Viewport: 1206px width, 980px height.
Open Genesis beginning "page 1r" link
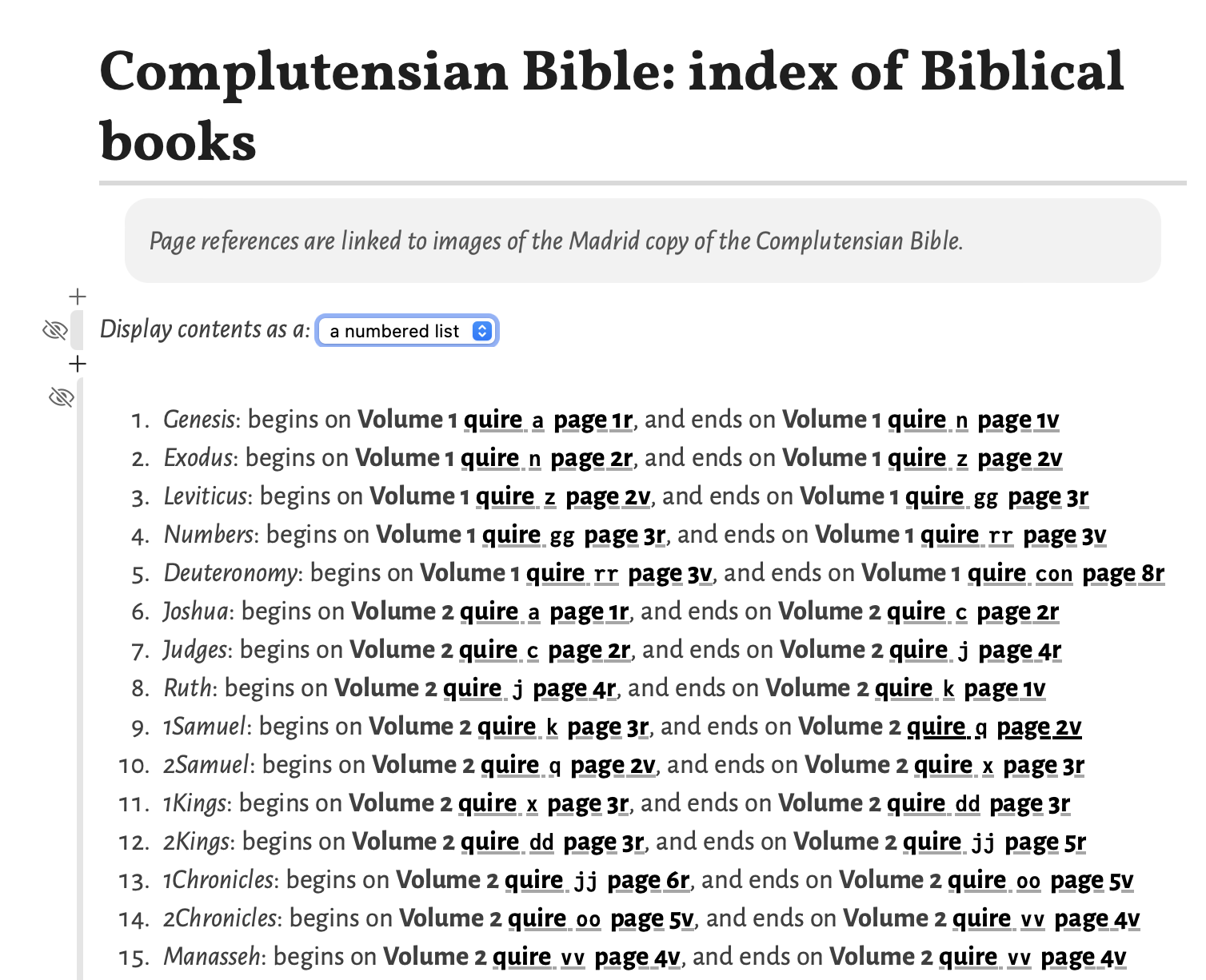[593, 420]
